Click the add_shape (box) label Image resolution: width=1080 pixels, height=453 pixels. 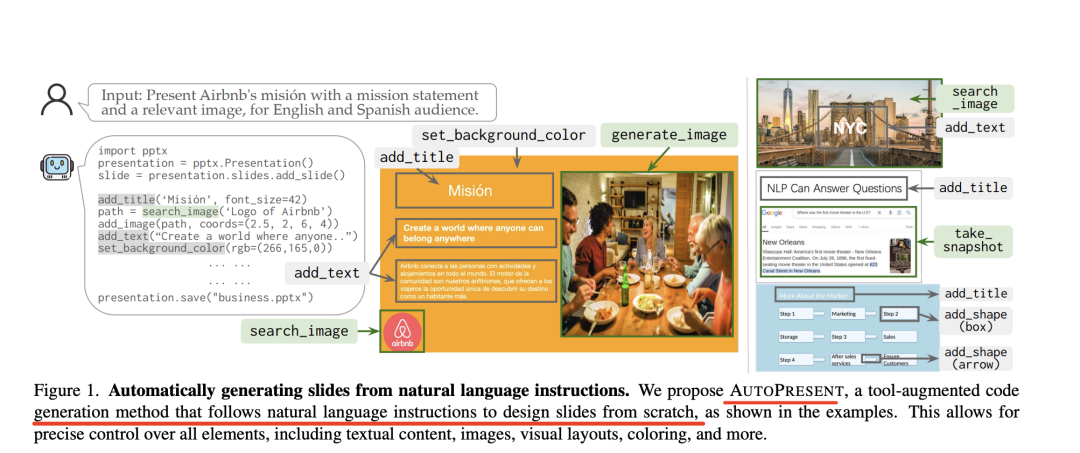point(976,320)
